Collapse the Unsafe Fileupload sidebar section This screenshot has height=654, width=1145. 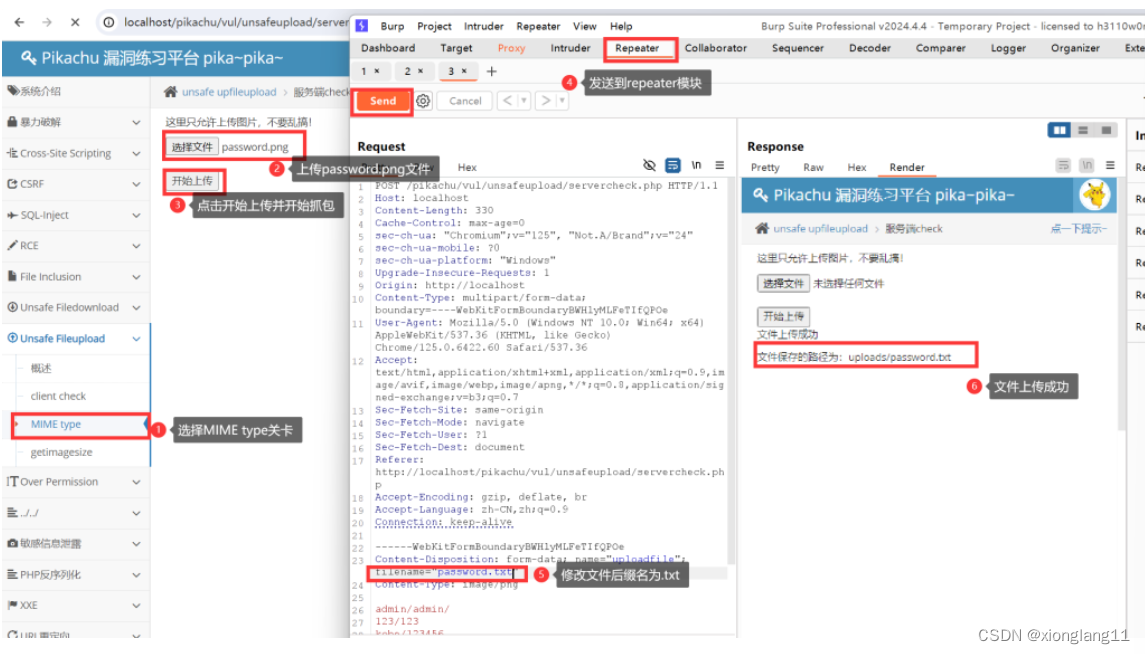click(76, 338)
